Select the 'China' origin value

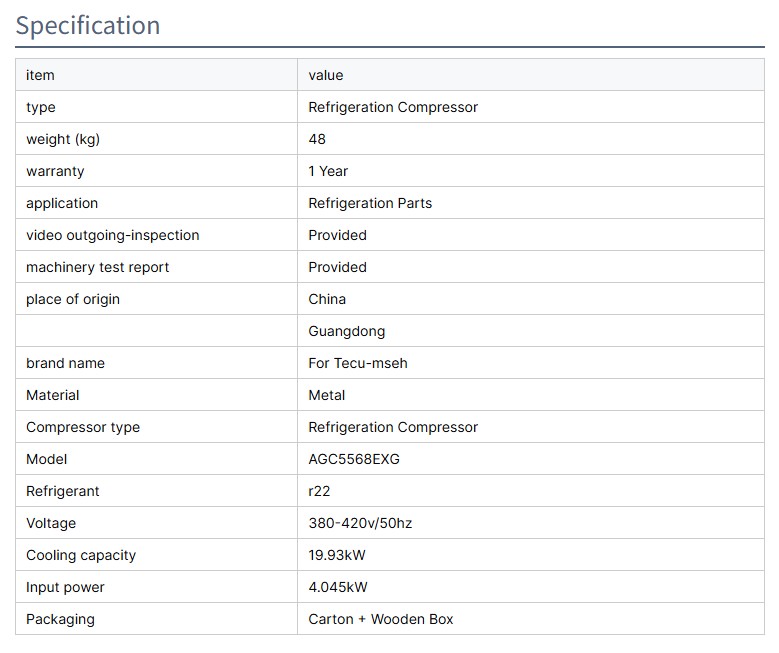(327, 299)
